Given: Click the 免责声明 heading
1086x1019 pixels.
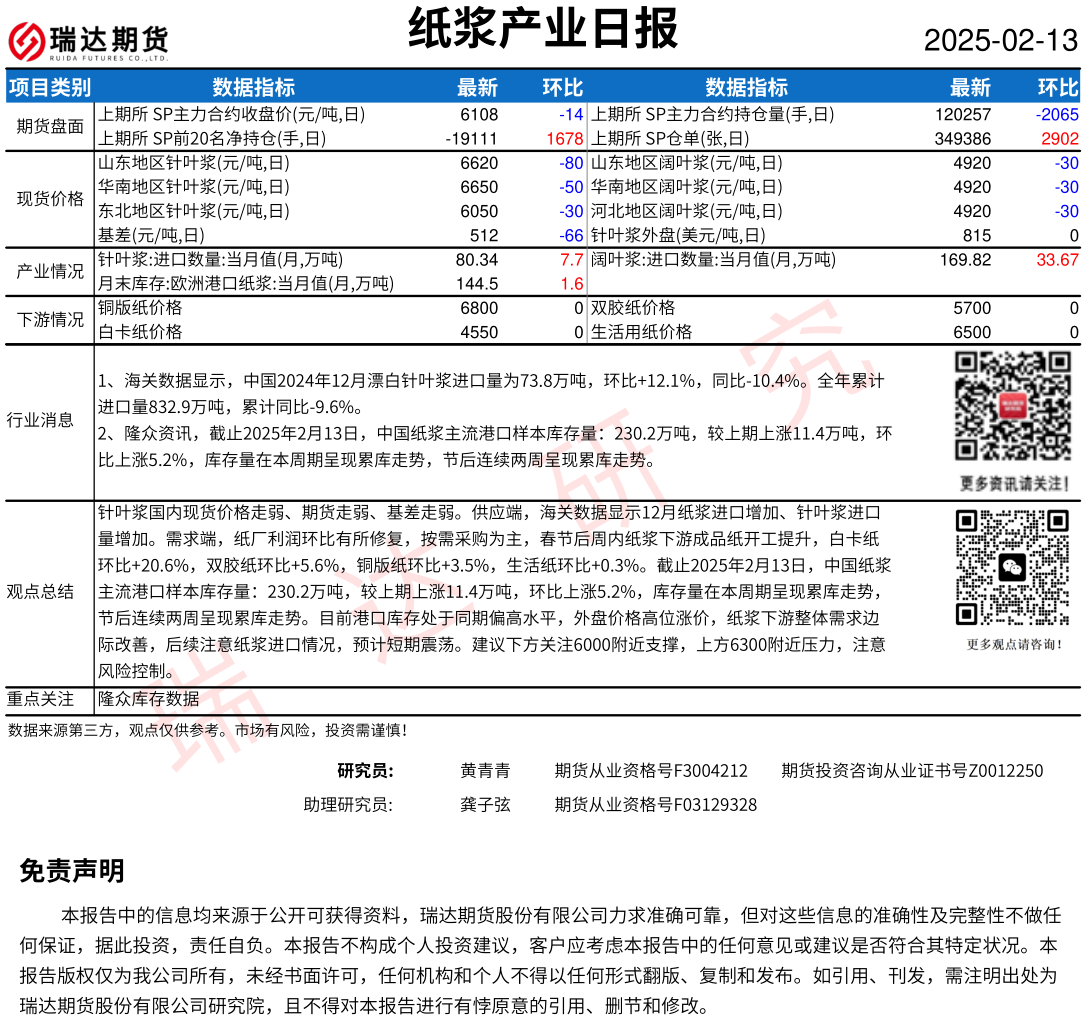Looking at the screenshot, I should 72,871.
